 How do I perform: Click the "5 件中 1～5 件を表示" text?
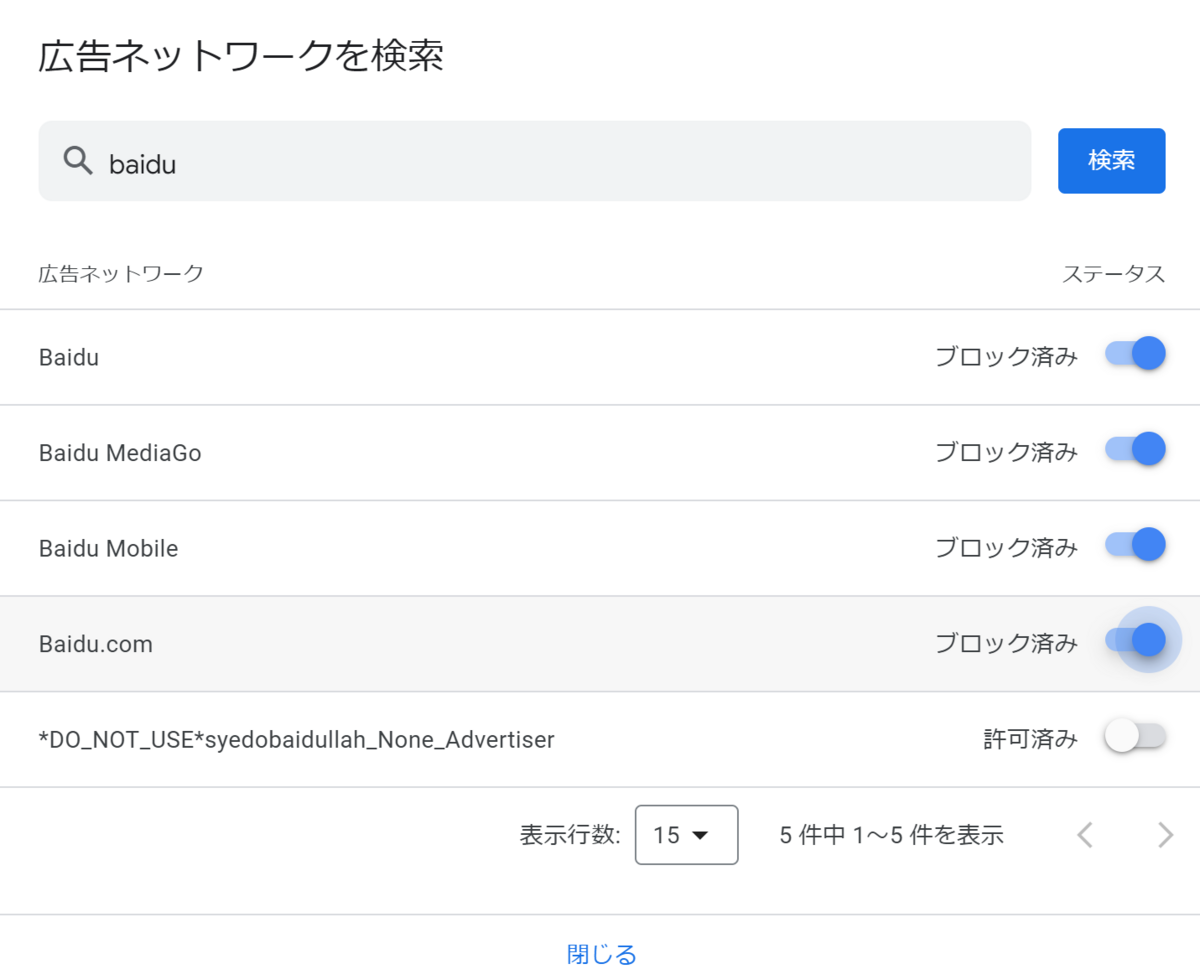point(892,835)
